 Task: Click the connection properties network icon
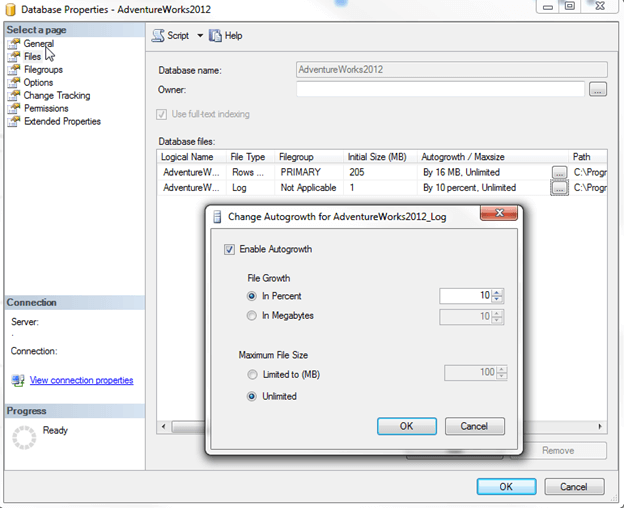[x=18, y=380]
